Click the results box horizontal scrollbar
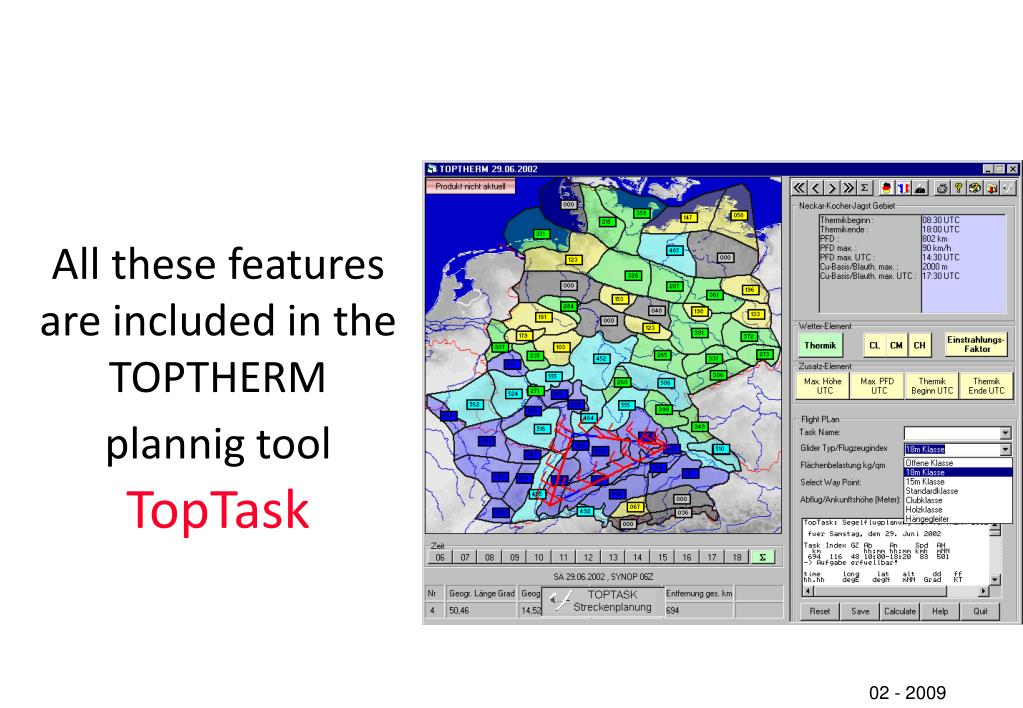 [x=896, y=591]
